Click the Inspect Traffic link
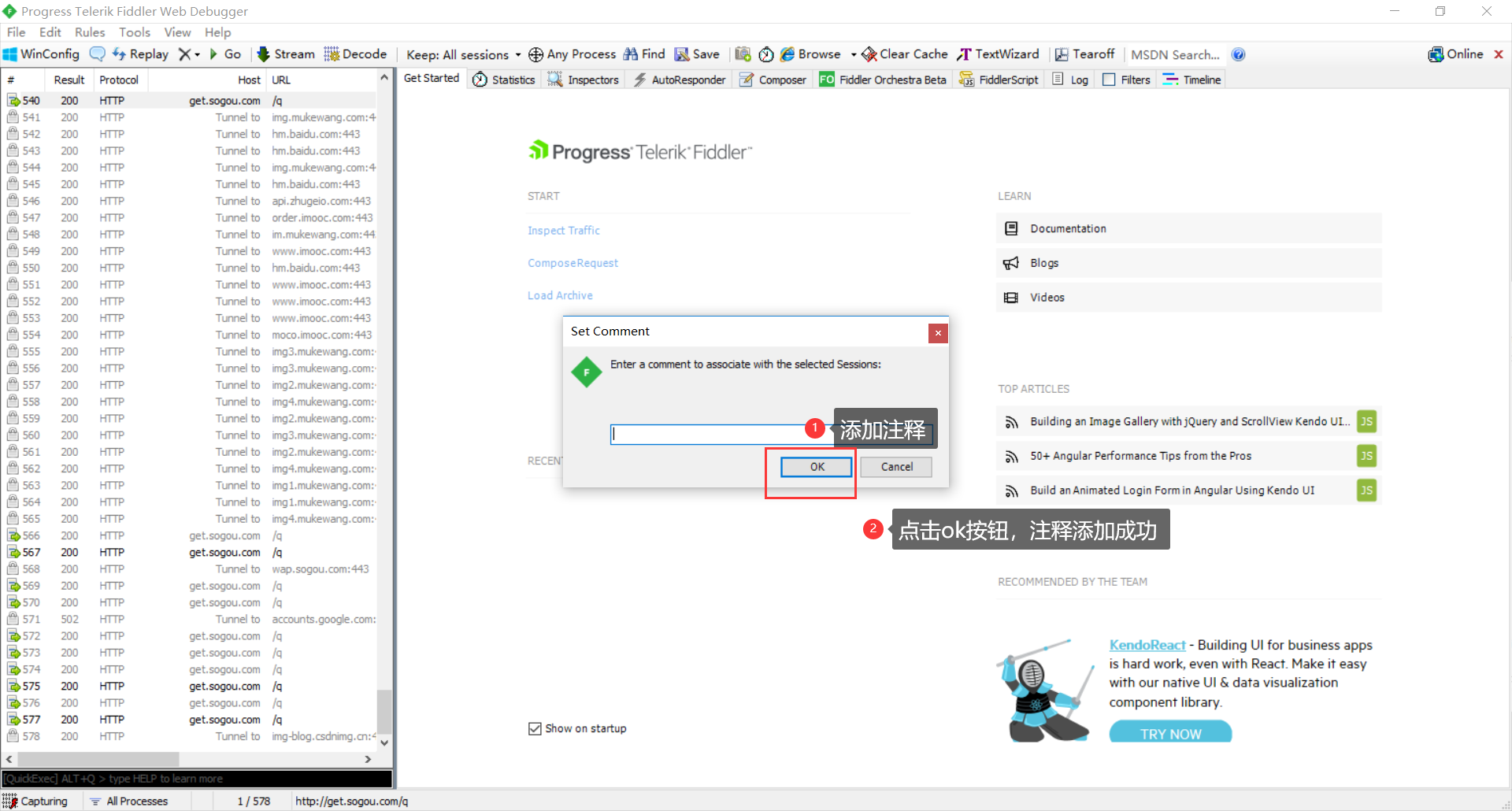This screenshot has width=1512, height=811. 564,230
